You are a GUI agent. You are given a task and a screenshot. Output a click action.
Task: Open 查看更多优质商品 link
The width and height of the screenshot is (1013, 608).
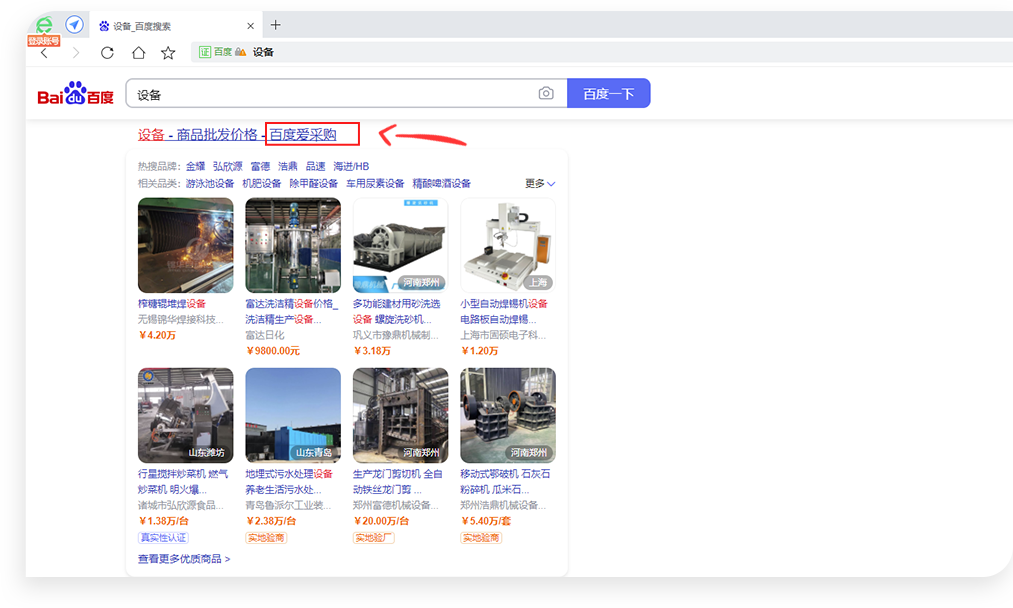click(184, 559)
